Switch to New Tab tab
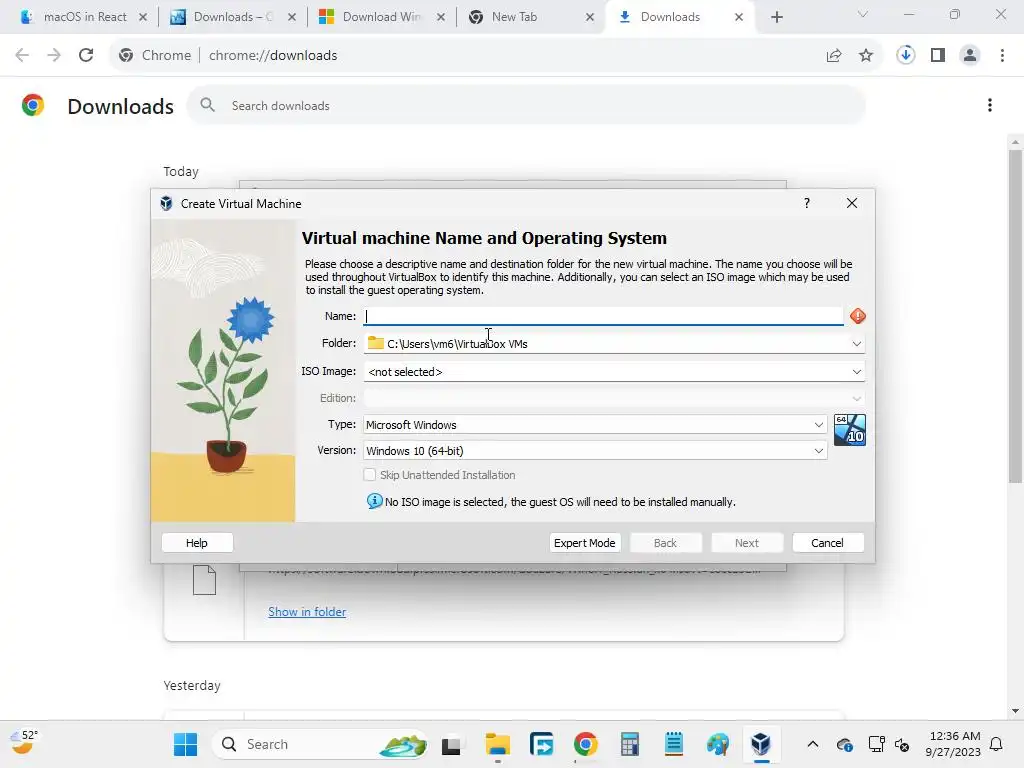1024x768 pixels. coord(530,17)
